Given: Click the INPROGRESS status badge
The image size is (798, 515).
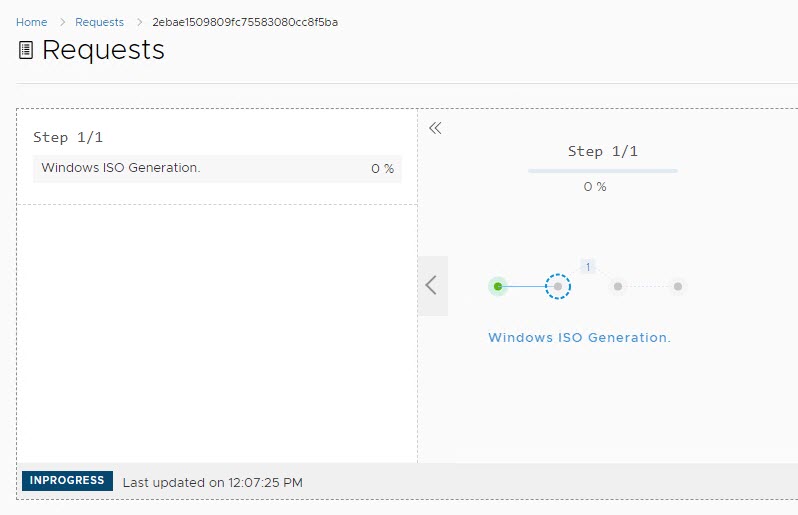Looking at the screenshot, I should 67,481.
